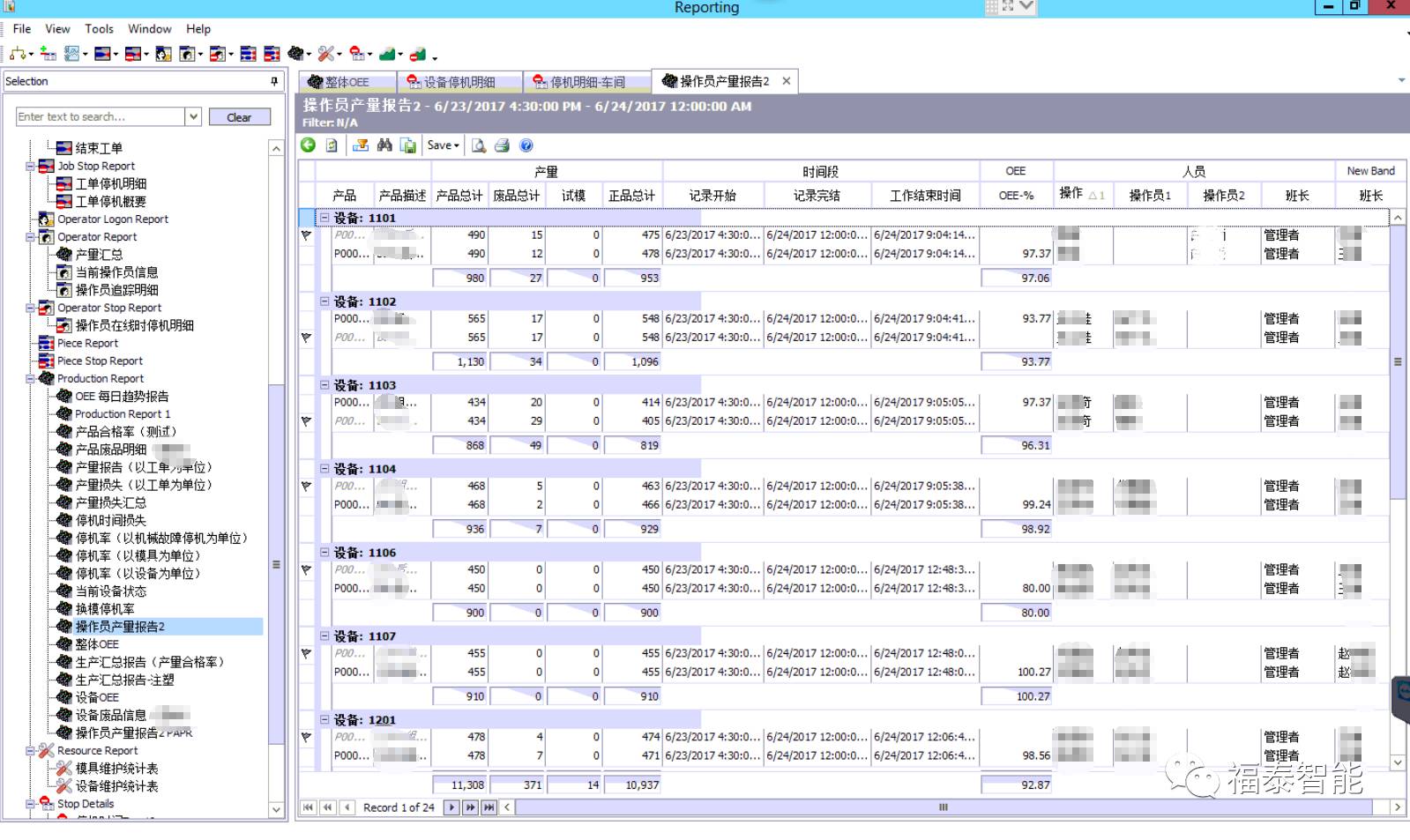Open help via the blue question mark
1410x840 pixels.
pyautogui.click(x=526, y=145)
